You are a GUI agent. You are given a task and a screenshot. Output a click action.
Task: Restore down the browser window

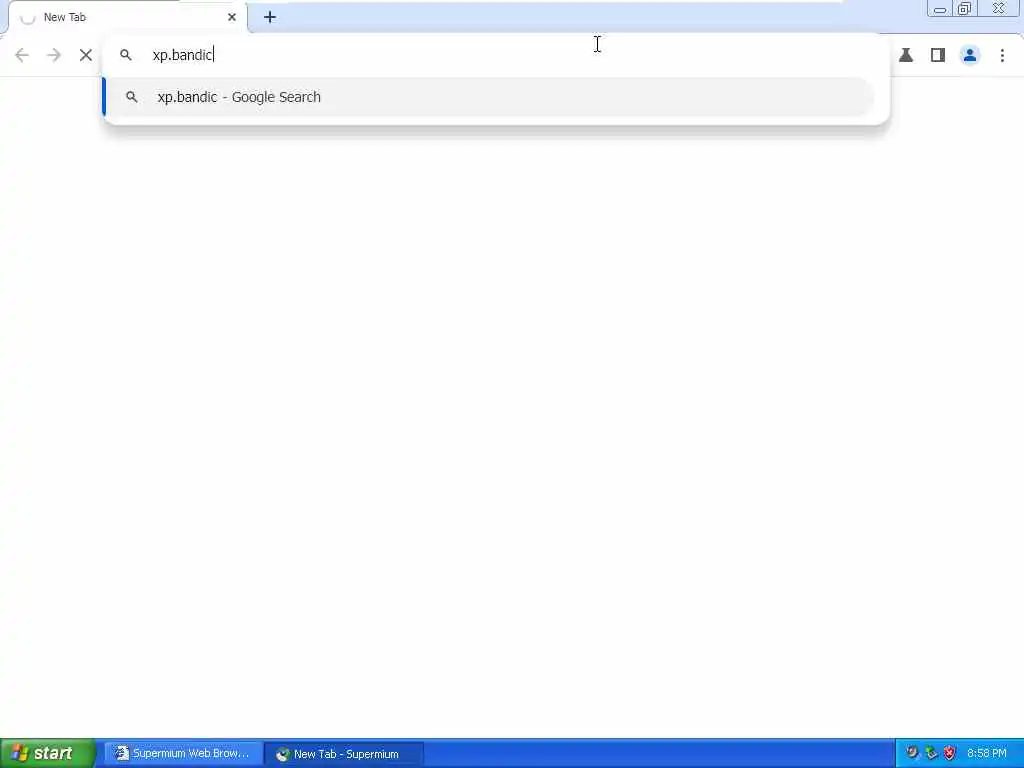964,8
